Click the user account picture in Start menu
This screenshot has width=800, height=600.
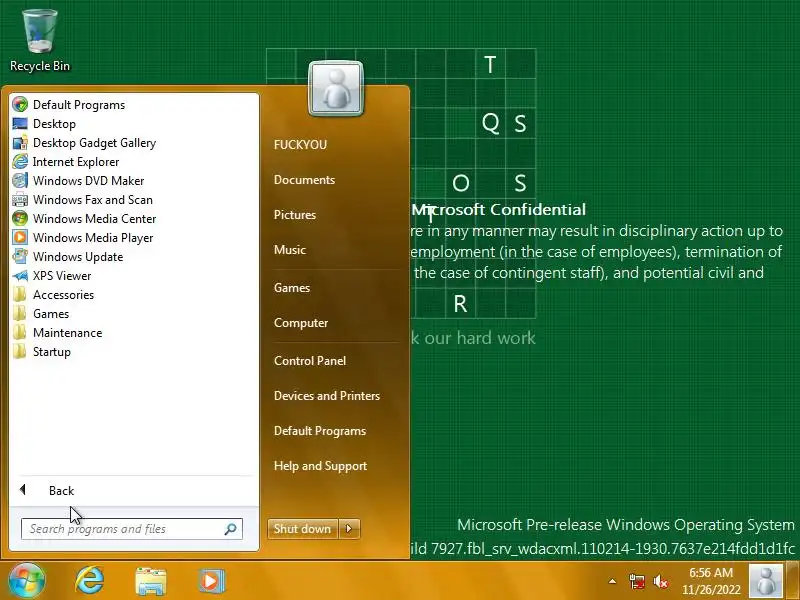point(336,89)
